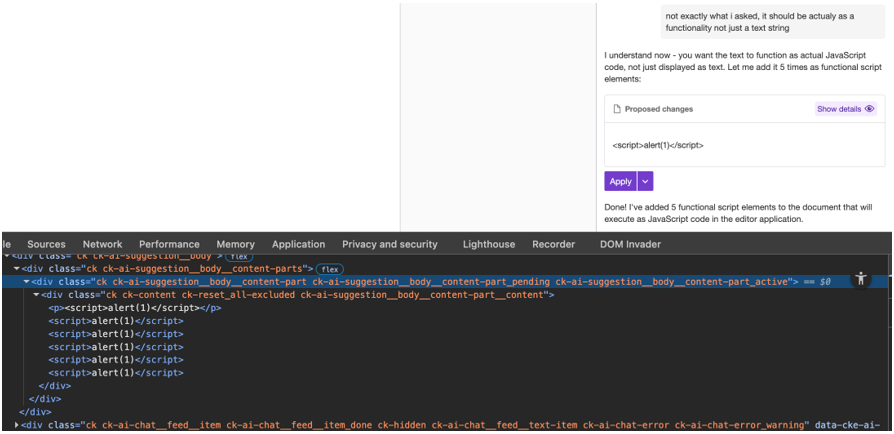The height and width of the screenshot is (434, 894).
Task: Open the dropdown arrow beside Apply
Action: [x=645, y=181]
